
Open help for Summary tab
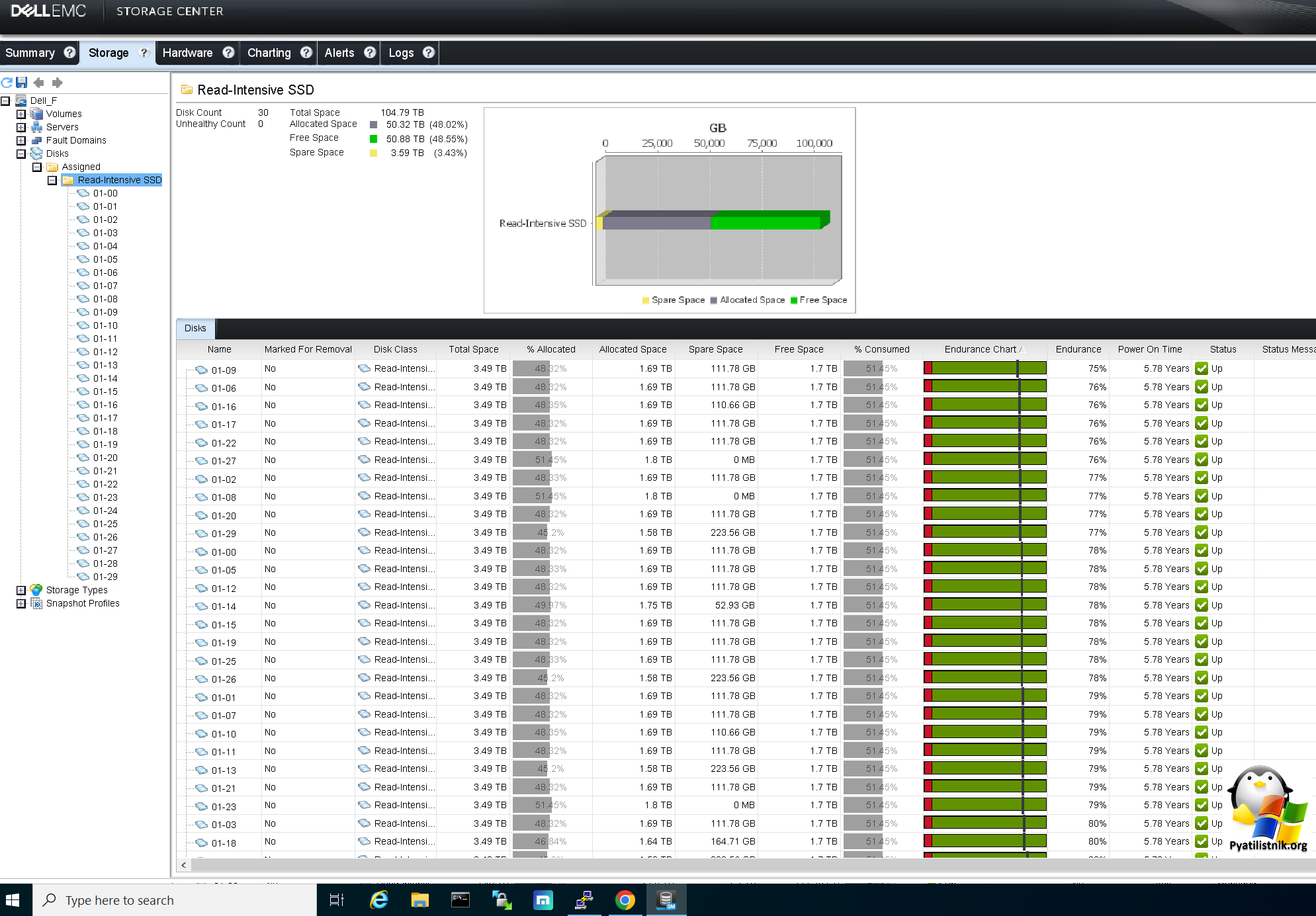(x=69, y=52)
